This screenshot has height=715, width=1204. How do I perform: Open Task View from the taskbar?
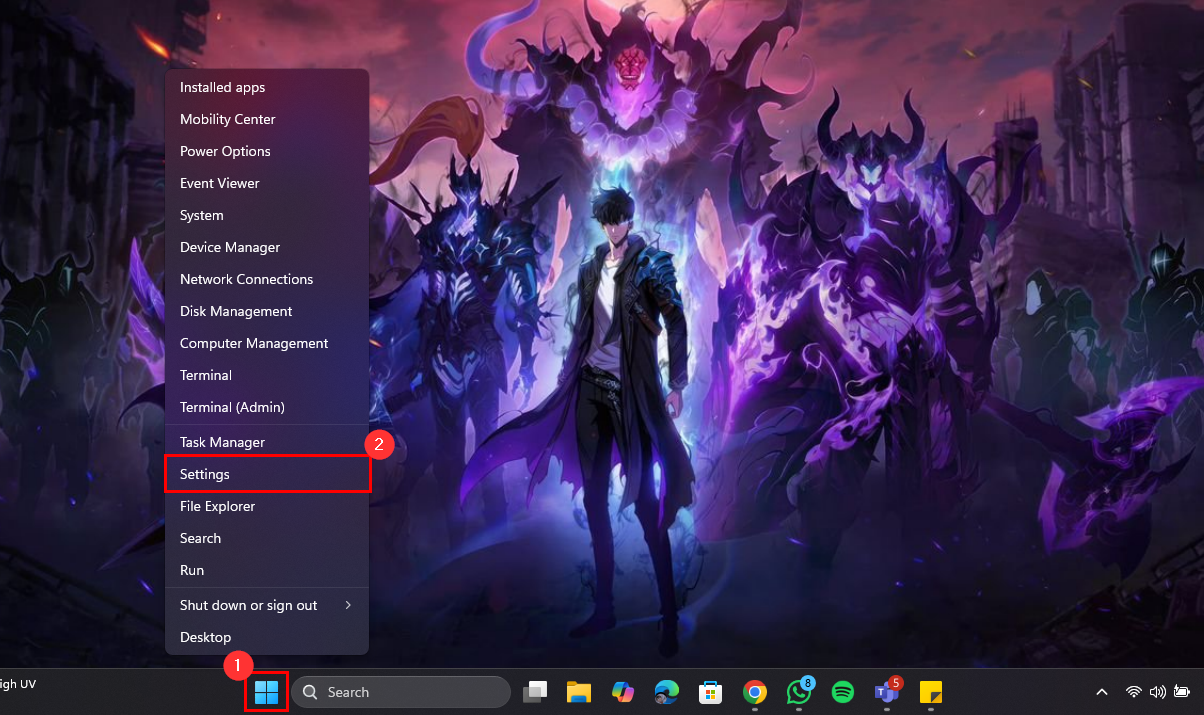pyautogui.click(x=537, y=692)
